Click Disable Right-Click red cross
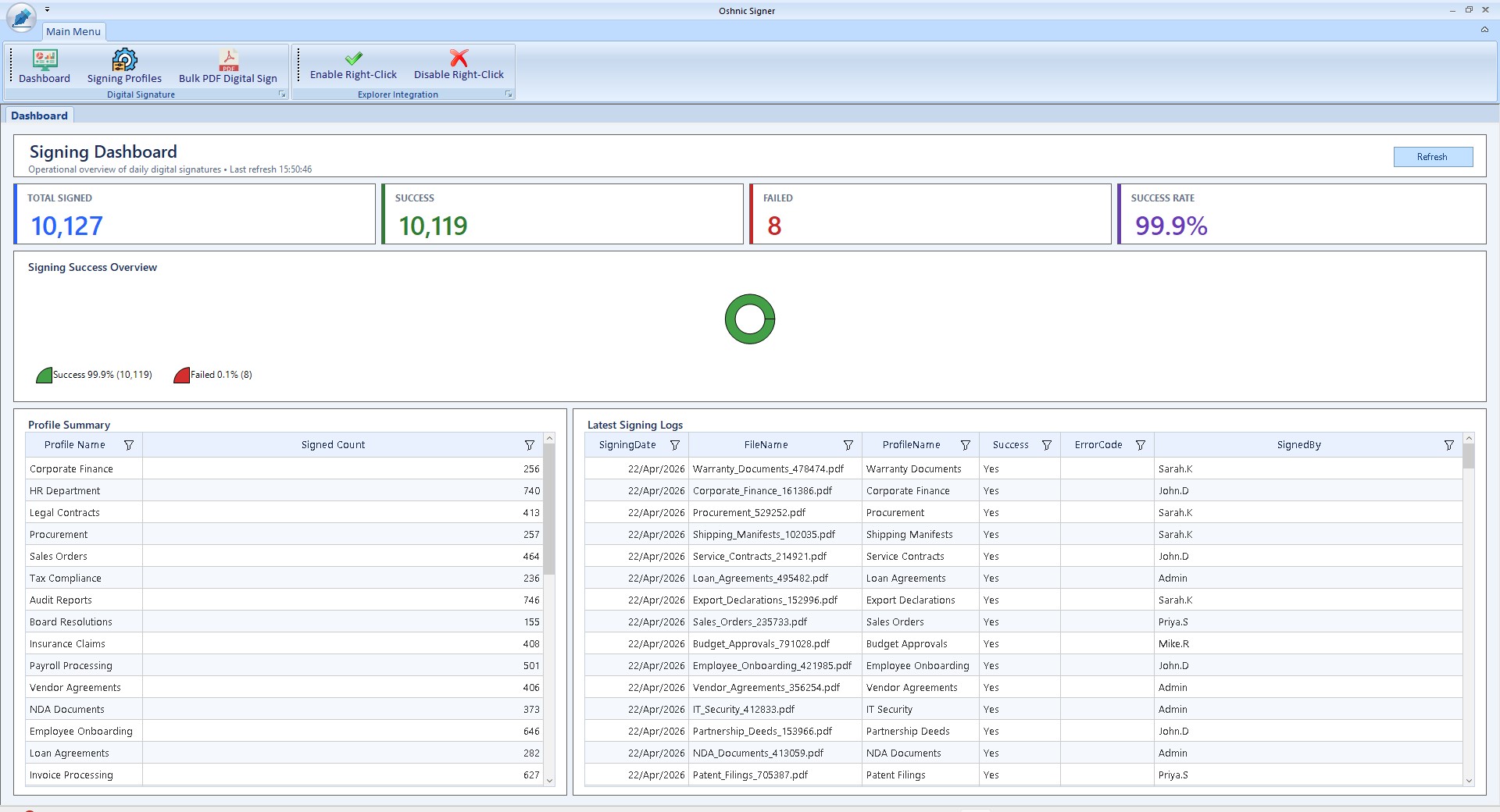Image resolution: width=1500 pixels, height=812 pixels. (459, 58)
